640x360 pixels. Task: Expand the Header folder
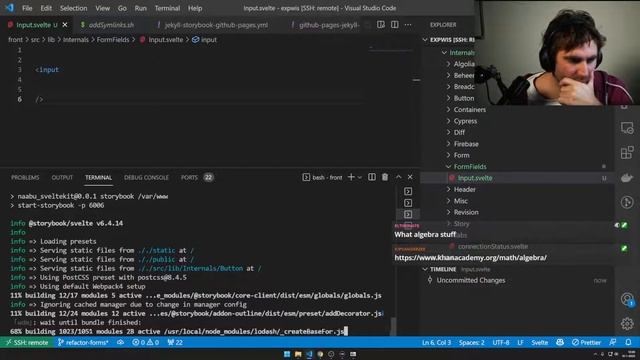coord(464,190)
